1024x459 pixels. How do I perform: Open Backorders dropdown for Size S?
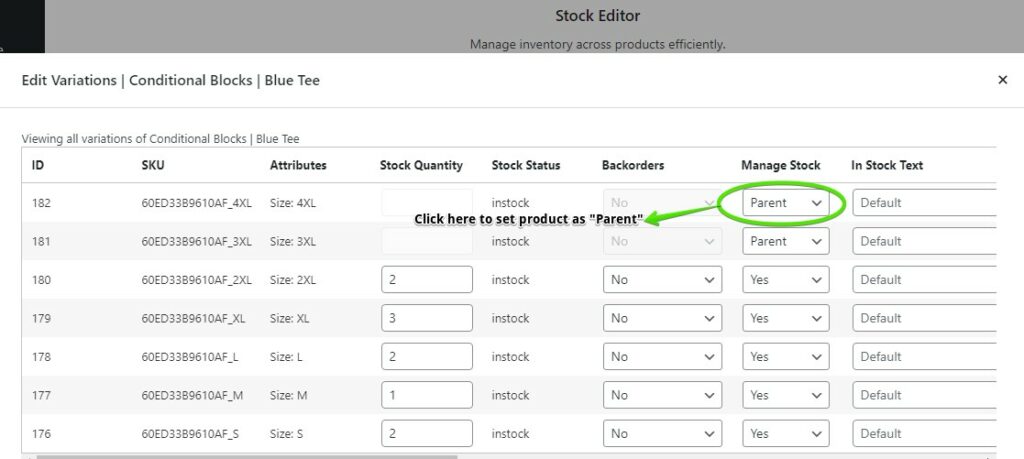(x=662, y=434)
